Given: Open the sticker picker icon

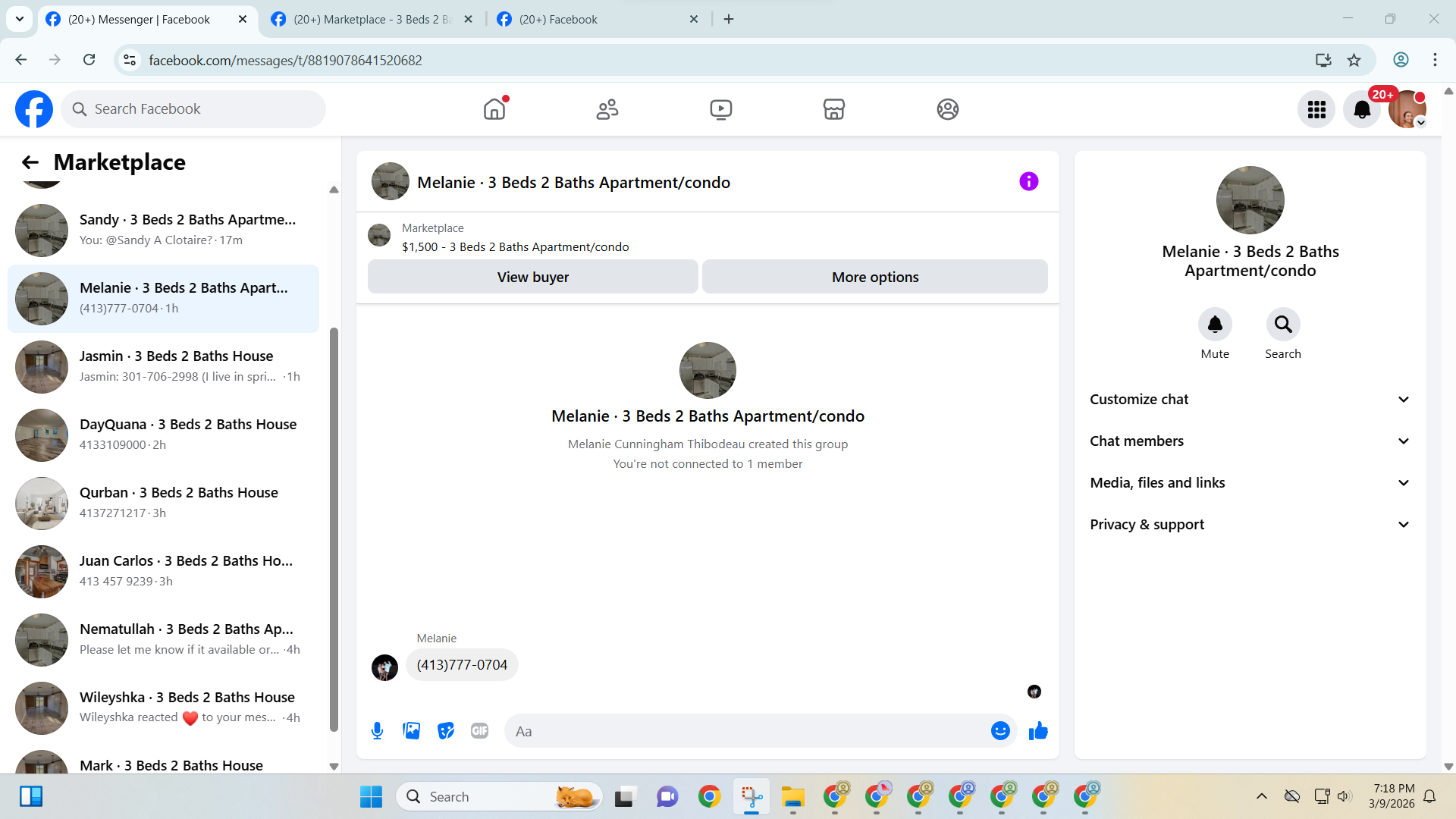Looking at the screenshot, I should pos(446,731).
